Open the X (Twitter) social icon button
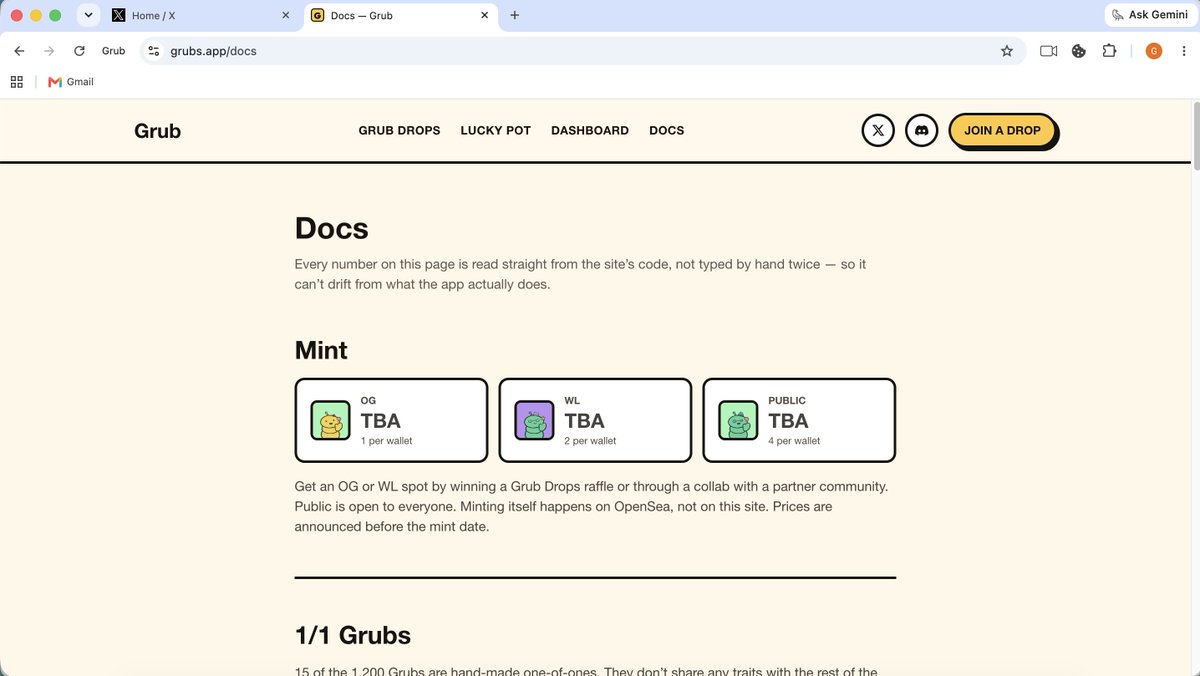1200x676 pixels. 878,130
